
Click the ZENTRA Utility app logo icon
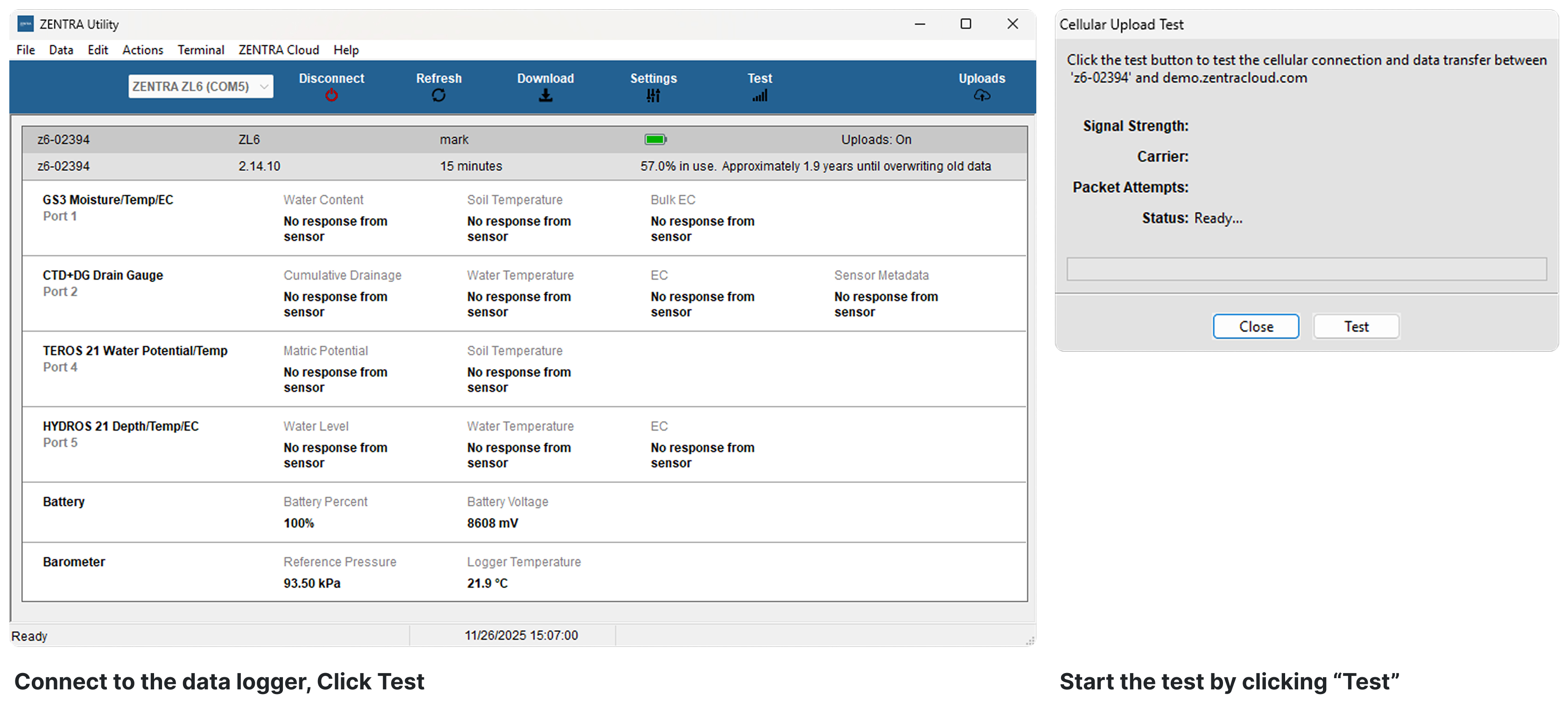25,24
